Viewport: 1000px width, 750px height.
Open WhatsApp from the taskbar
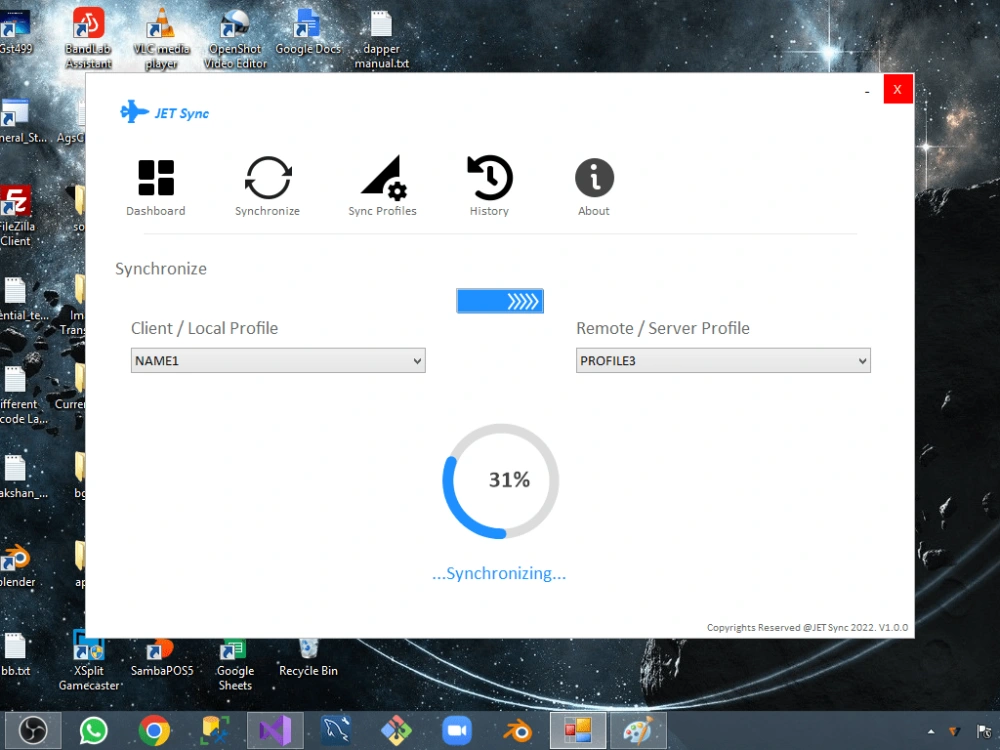[93, 730]
